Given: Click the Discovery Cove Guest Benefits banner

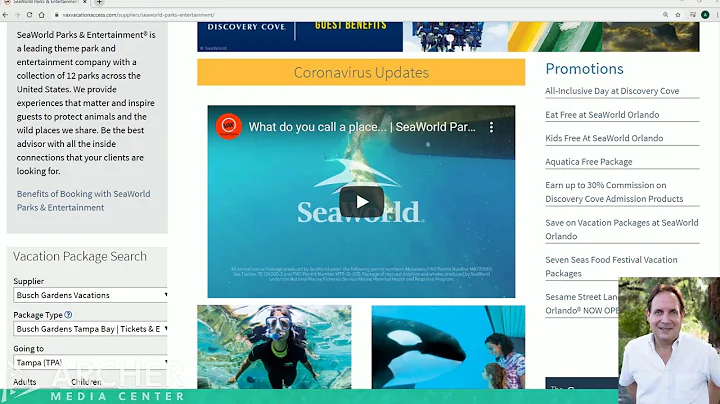Looking at the screenshot, I should pyautogui.click(x=300, y=36).
